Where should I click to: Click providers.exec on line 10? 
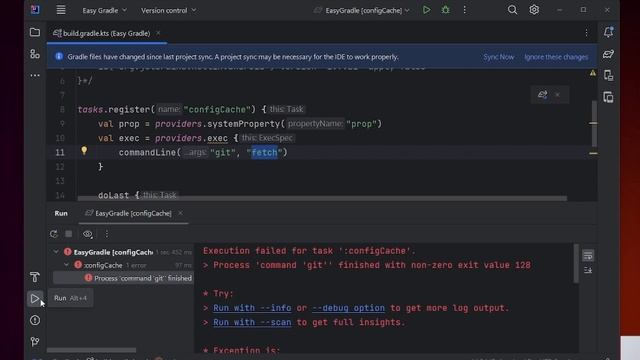pos(191,138)
